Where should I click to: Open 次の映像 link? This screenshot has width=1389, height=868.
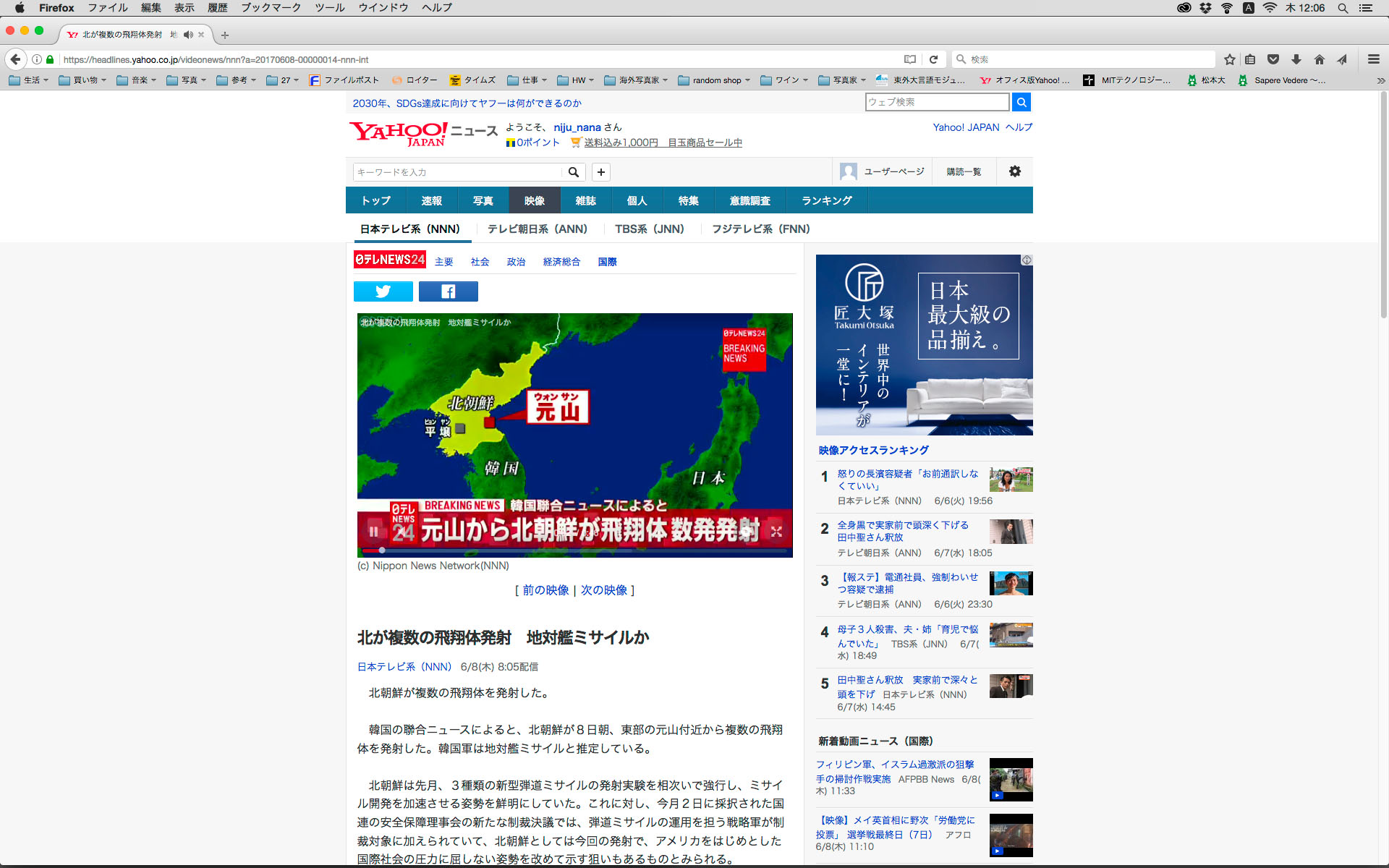(x=603, y=590)
